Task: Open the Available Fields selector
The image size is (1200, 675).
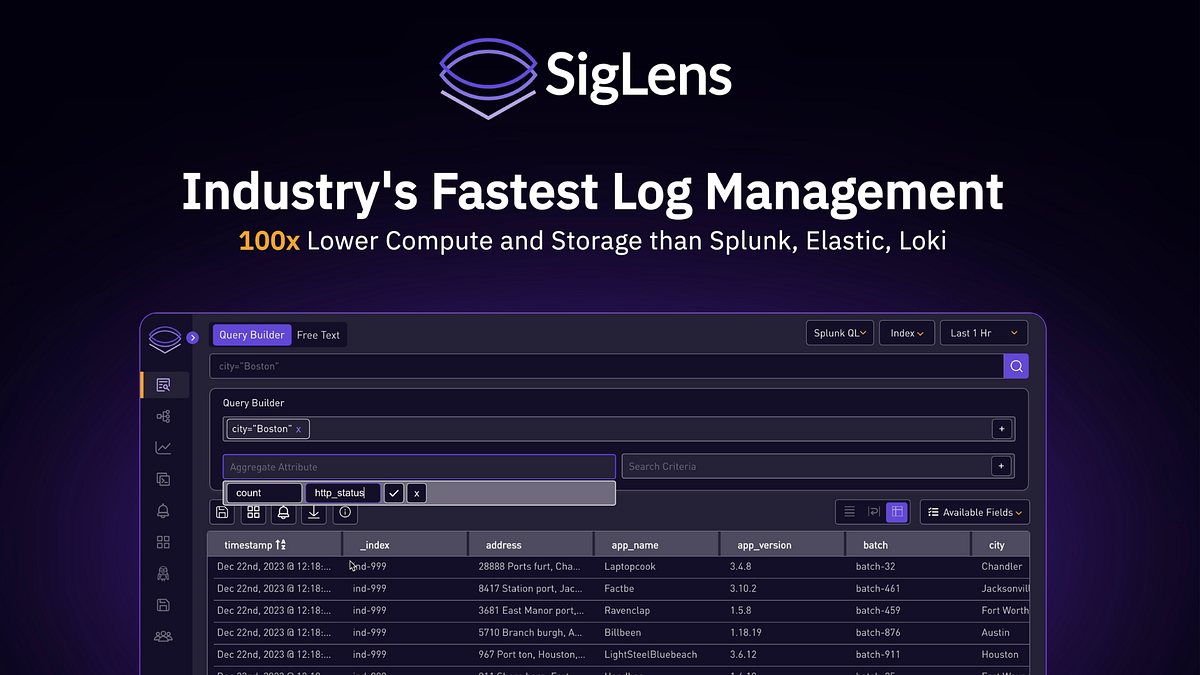Action: [x=974, y=511]
